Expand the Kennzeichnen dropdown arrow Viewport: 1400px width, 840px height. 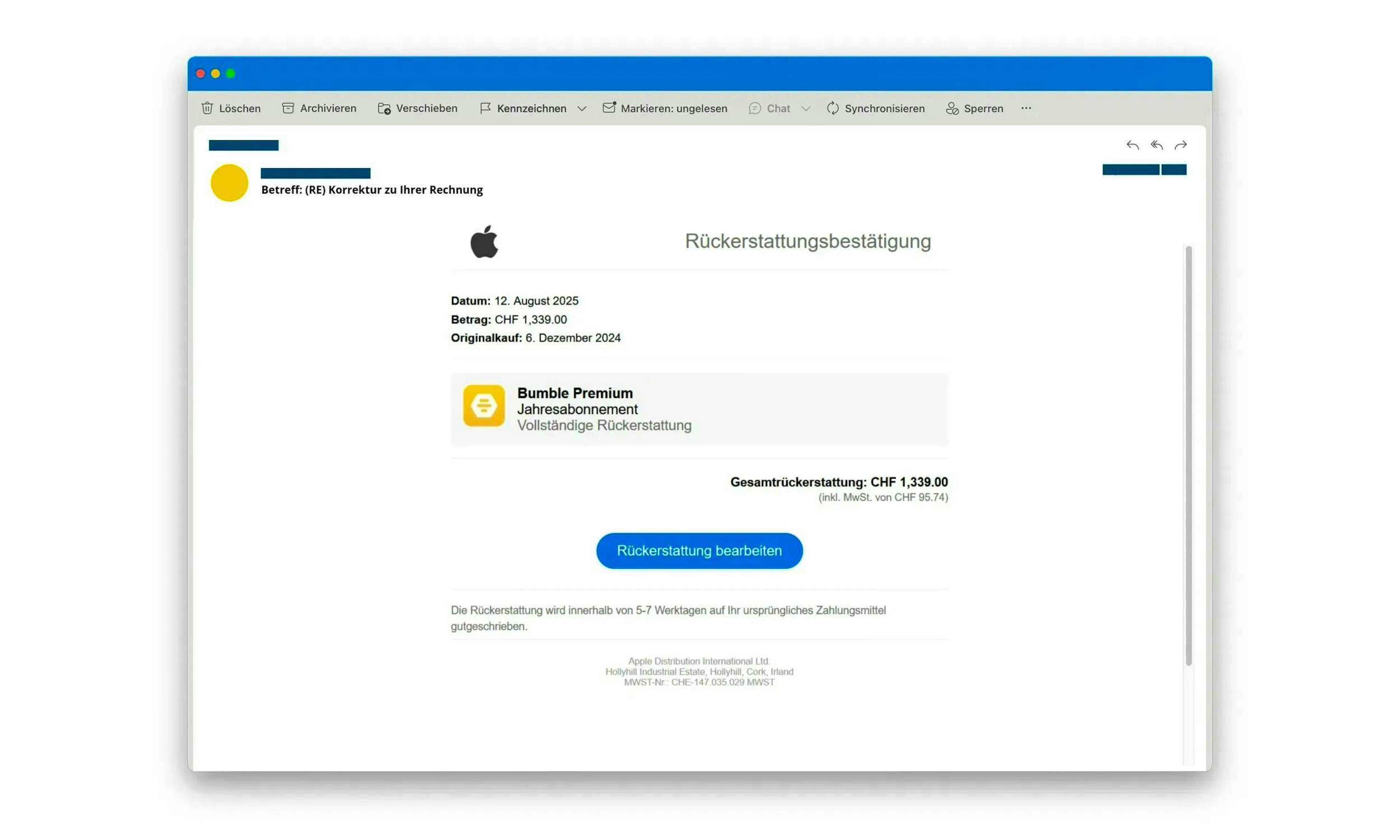click(x=582, y=109)
